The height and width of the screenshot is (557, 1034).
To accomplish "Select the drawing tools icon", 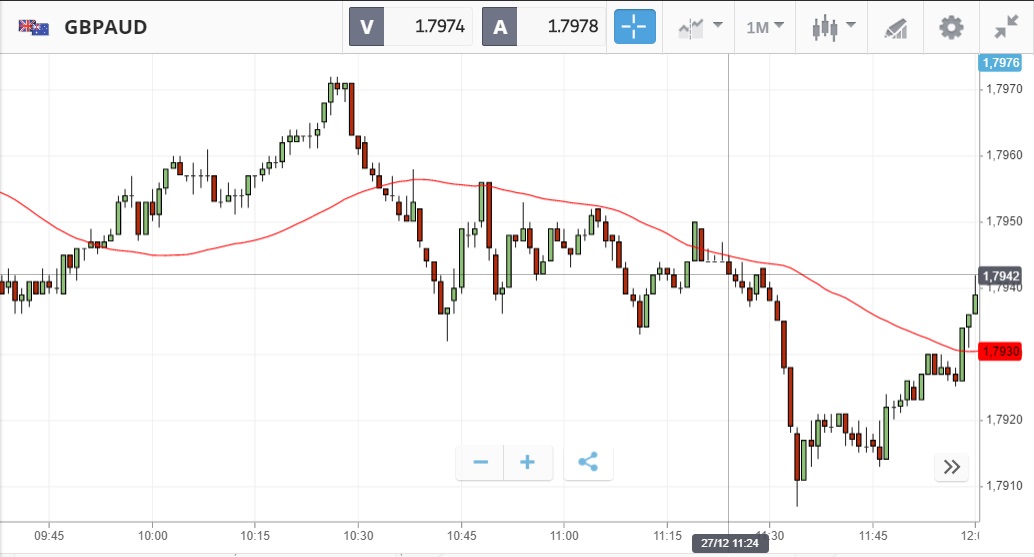I will click(x=895, y=27).
